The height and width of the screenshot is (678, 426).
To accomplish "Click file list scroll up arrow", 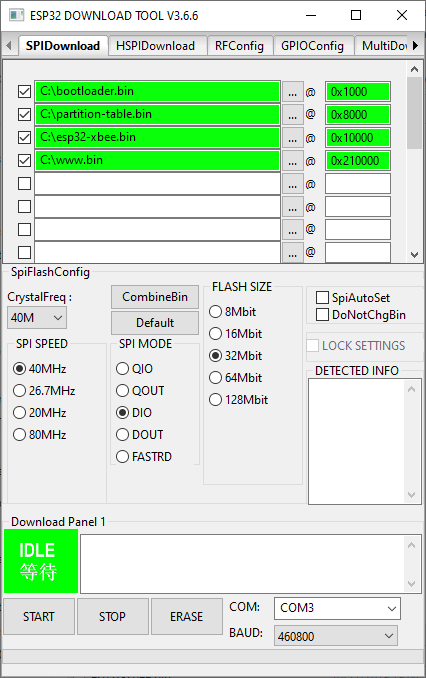I will (x=414, y=69).
